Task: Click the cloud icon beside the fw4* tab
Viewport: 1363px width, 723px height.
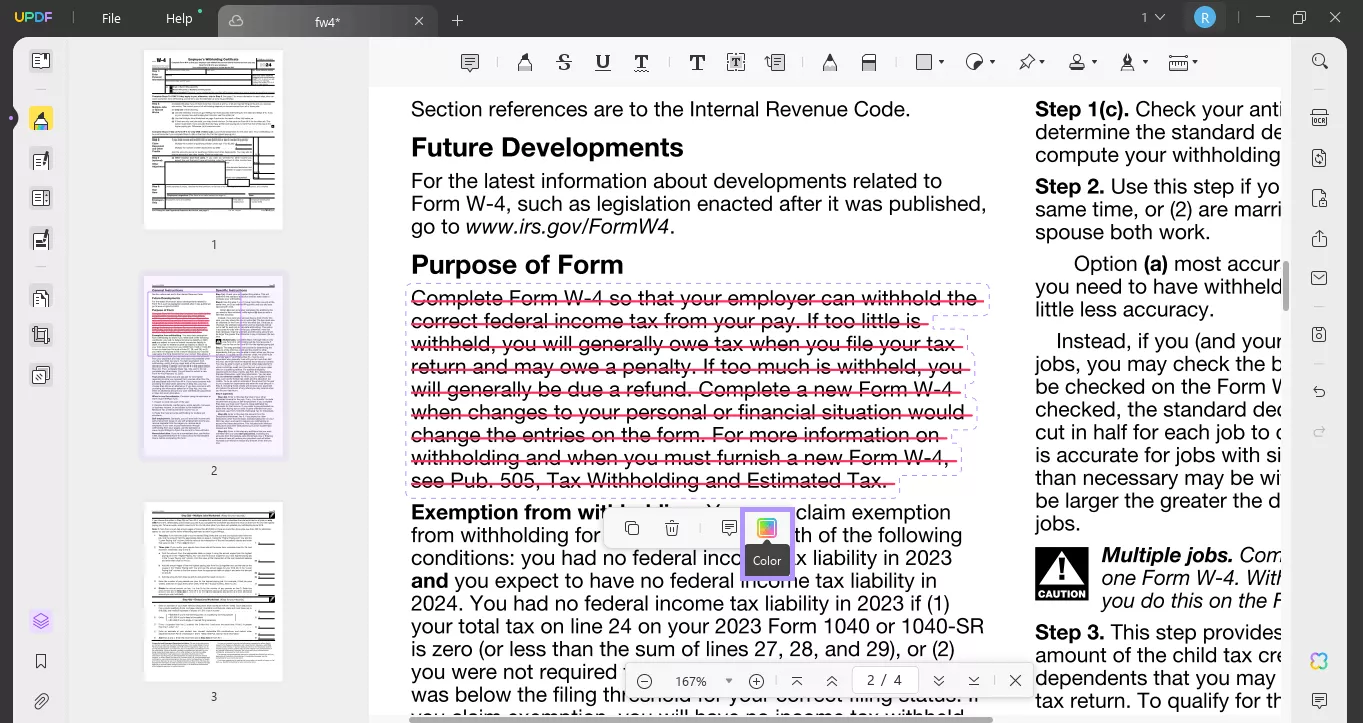Action: pos(236,21)
